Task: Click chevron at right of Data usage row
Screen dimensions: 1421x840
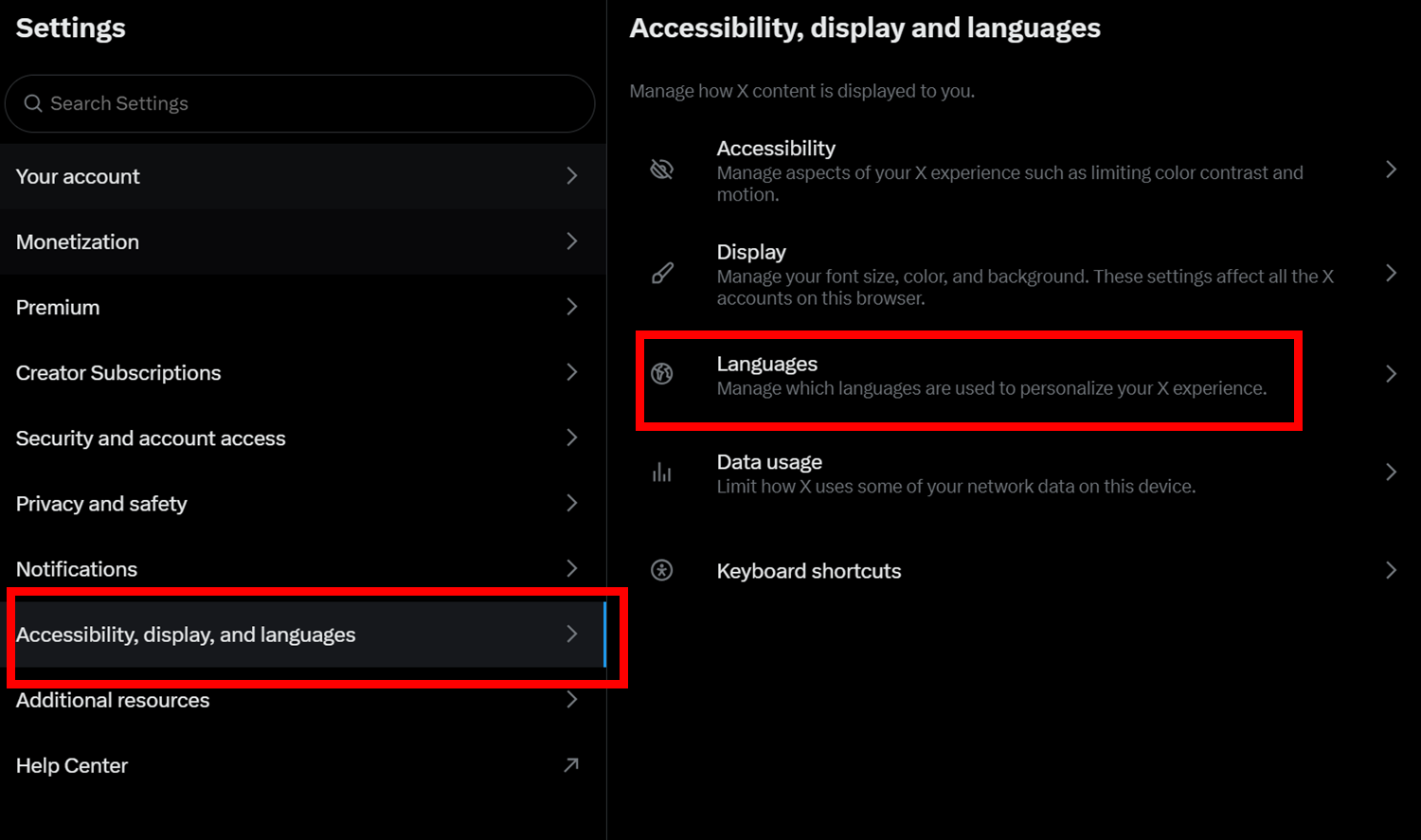Action: coord(1391,473)
